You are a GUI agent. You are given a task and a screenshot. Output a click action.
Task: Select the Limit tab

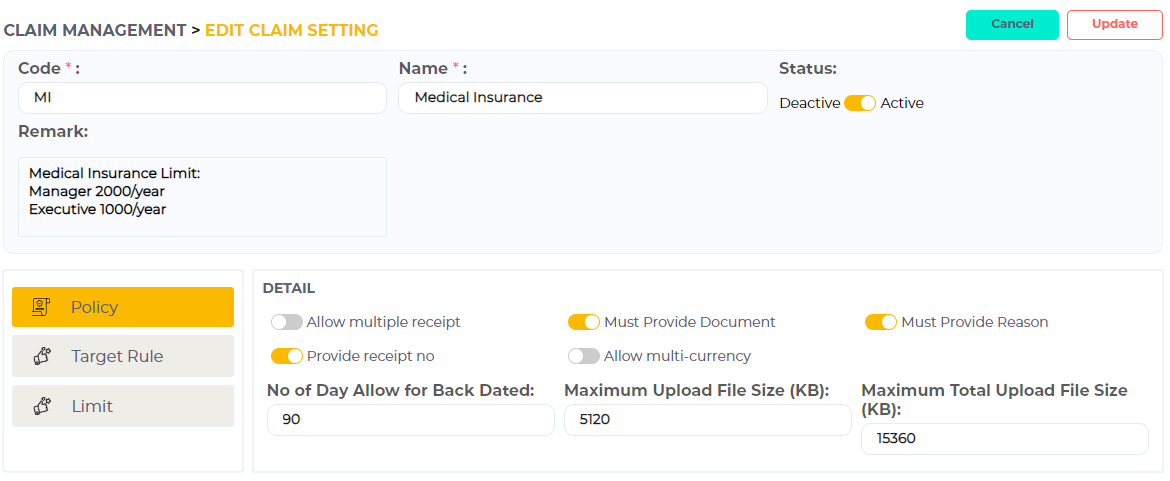coord(123,406)
